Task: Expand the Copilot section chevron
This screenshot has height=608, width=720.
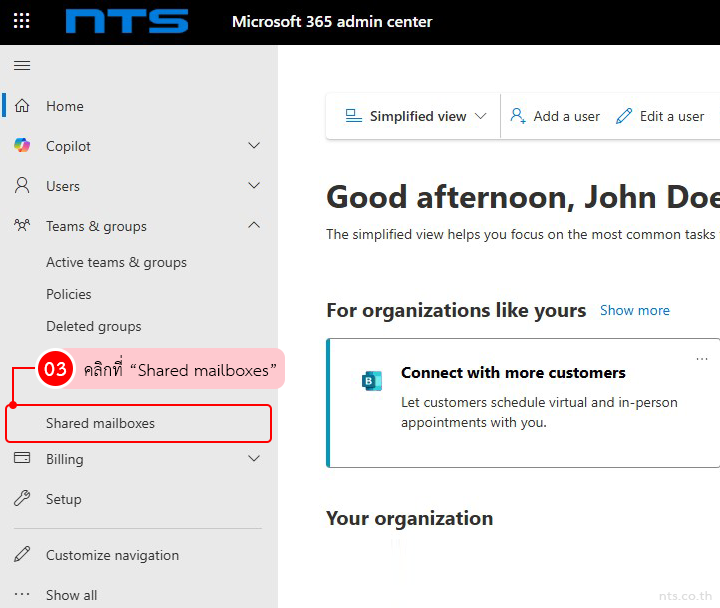Action: (254, 146)
